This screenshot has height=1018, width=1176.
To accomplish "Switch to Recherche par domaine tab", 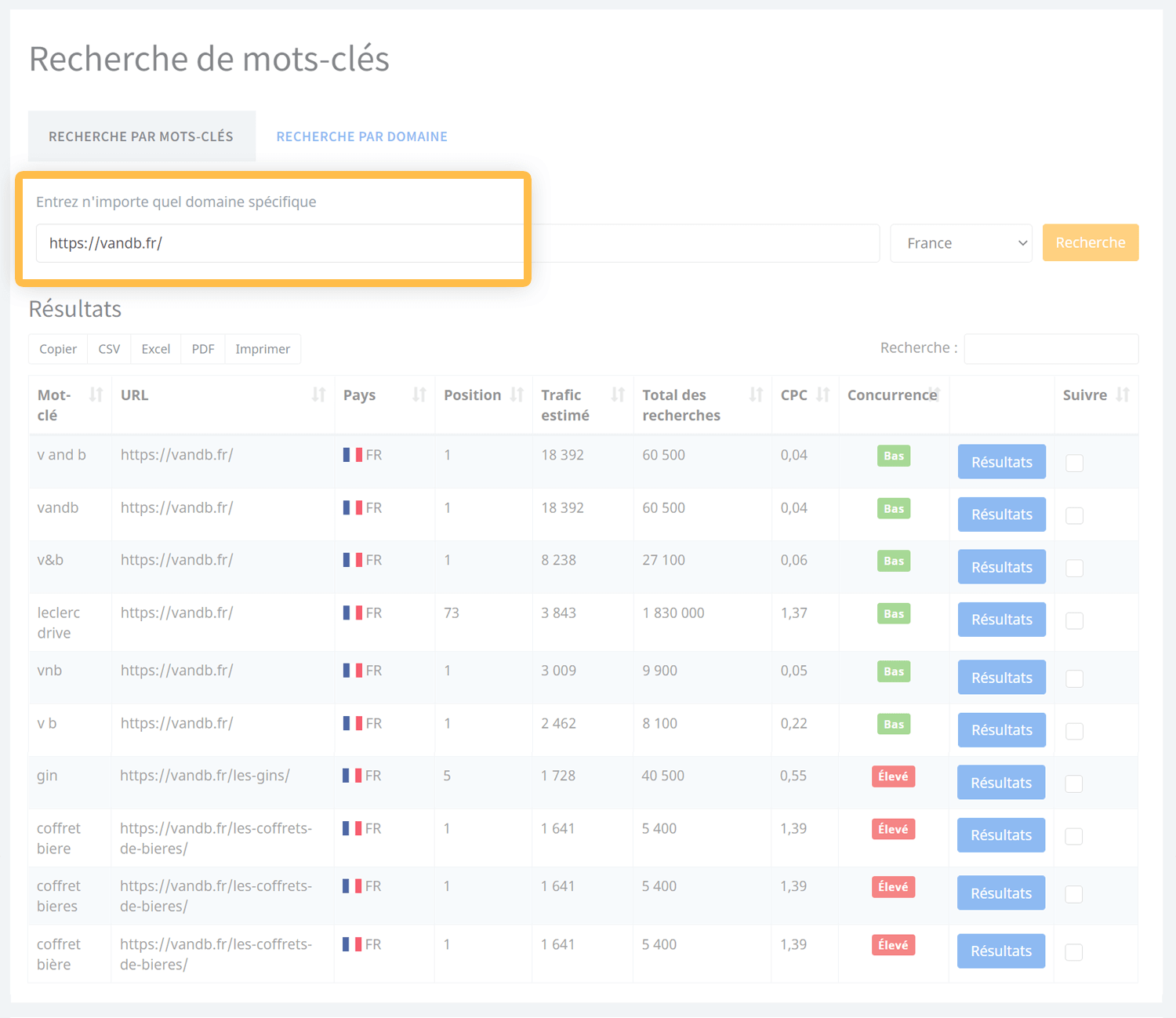I will [x=361, y=136].
